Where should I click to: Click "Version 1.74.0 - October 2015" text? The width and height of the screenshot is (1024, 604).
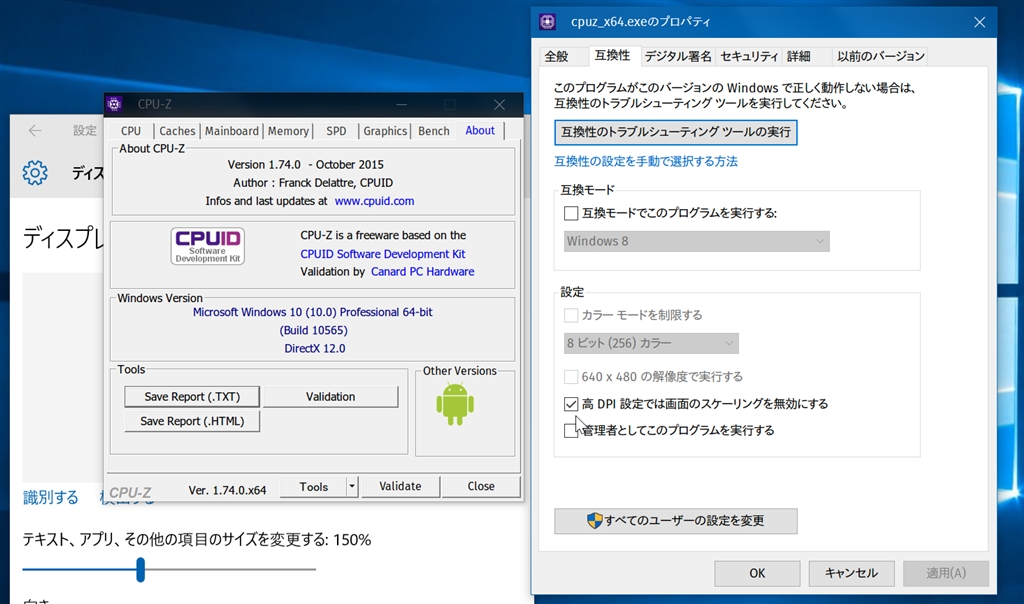click(x=306, y=165)
